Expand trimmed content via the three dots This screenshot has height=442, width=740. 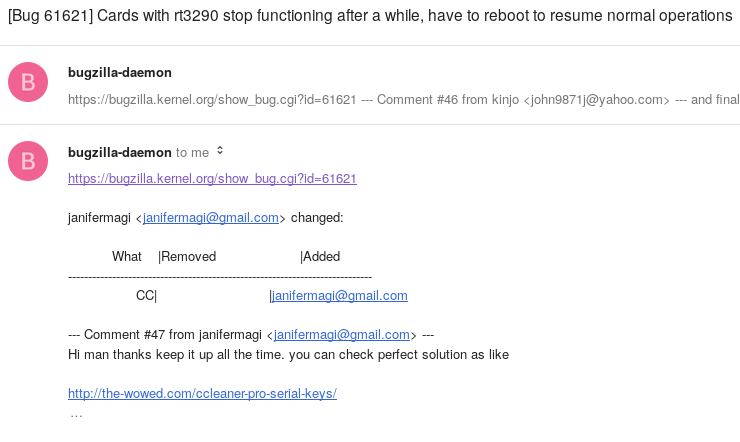coord(76,416)
